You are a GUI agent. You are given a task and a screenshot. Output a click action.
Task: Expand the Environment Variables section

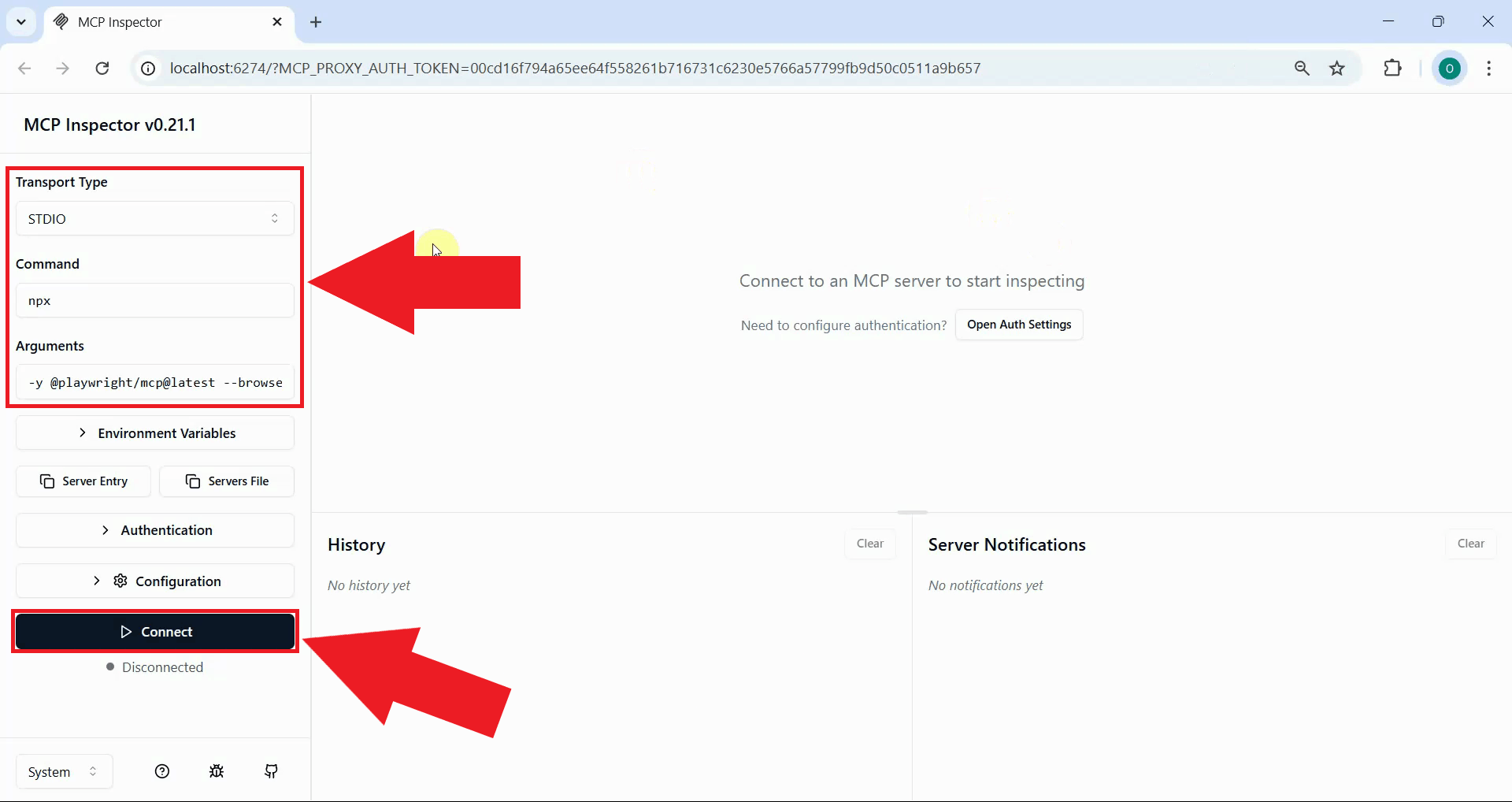(154, 433)
